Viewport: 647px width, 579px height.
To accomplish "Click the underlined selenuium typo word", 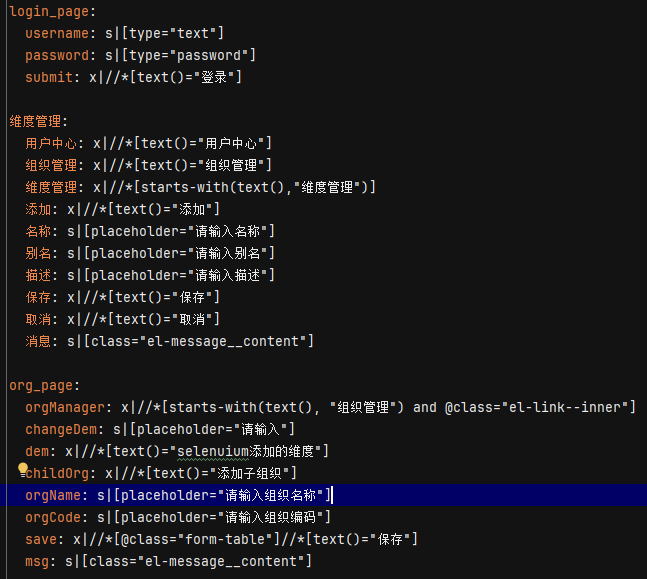I will [214, 451].
